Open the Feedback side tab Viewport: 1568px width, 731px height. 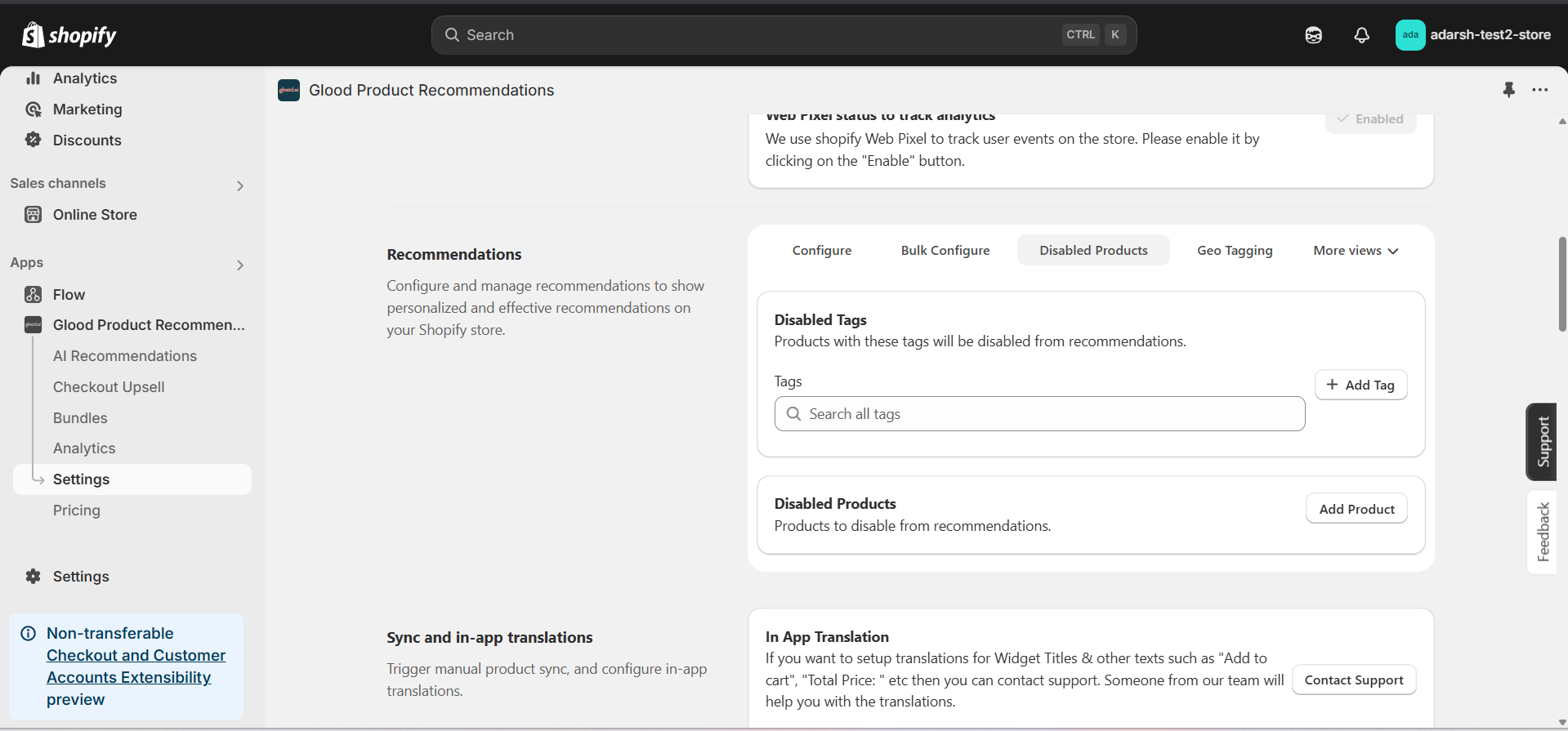[1543, 532]
